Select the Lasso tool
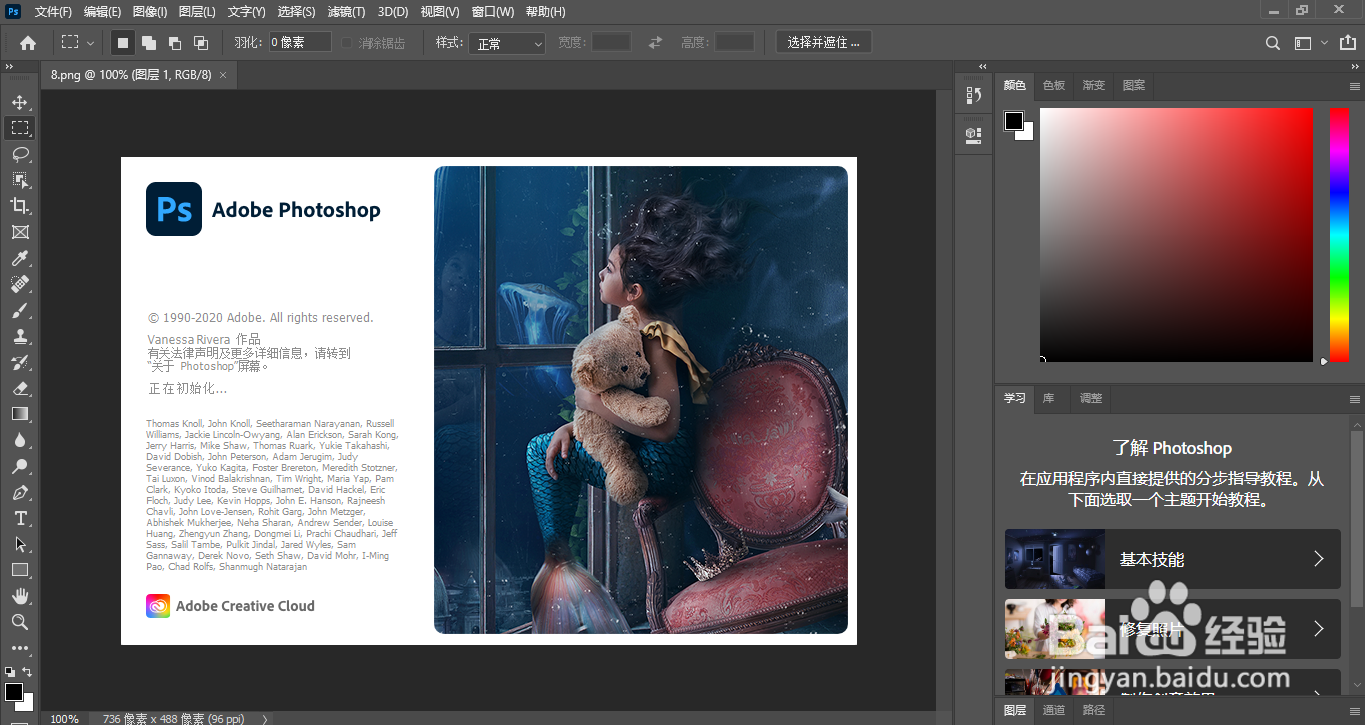This screenshot has height=725, width=1365. (20, 154)
